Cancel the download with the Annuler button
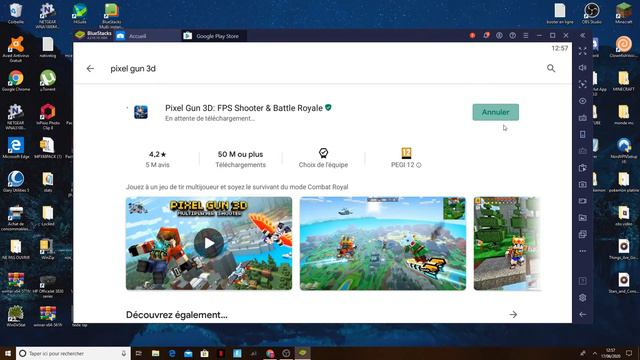 (x=496, y=112)
